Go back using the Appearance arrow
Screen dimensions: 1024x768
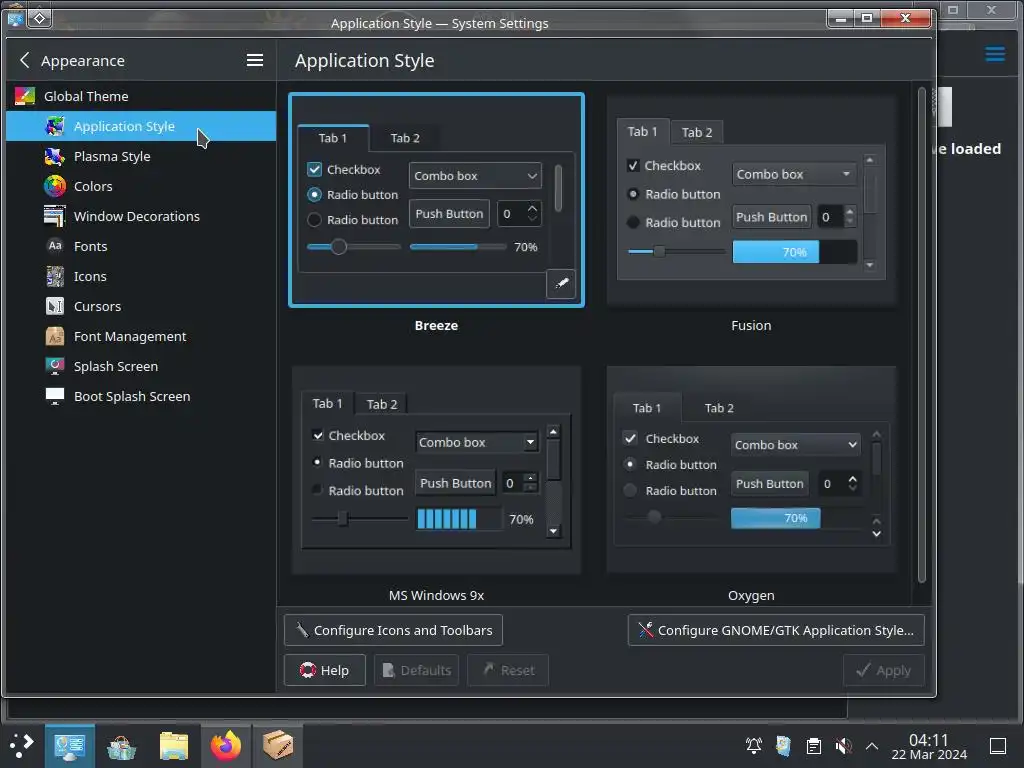[25, 60]
